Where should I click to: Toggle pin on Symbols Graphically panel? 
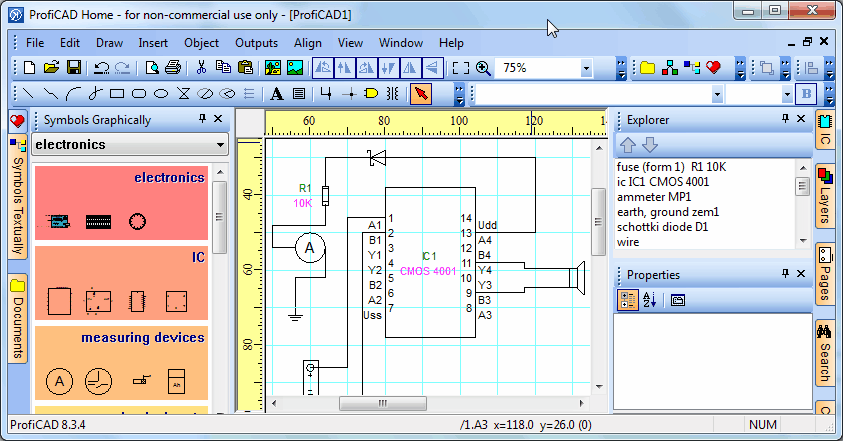click(x=202, y=118)
